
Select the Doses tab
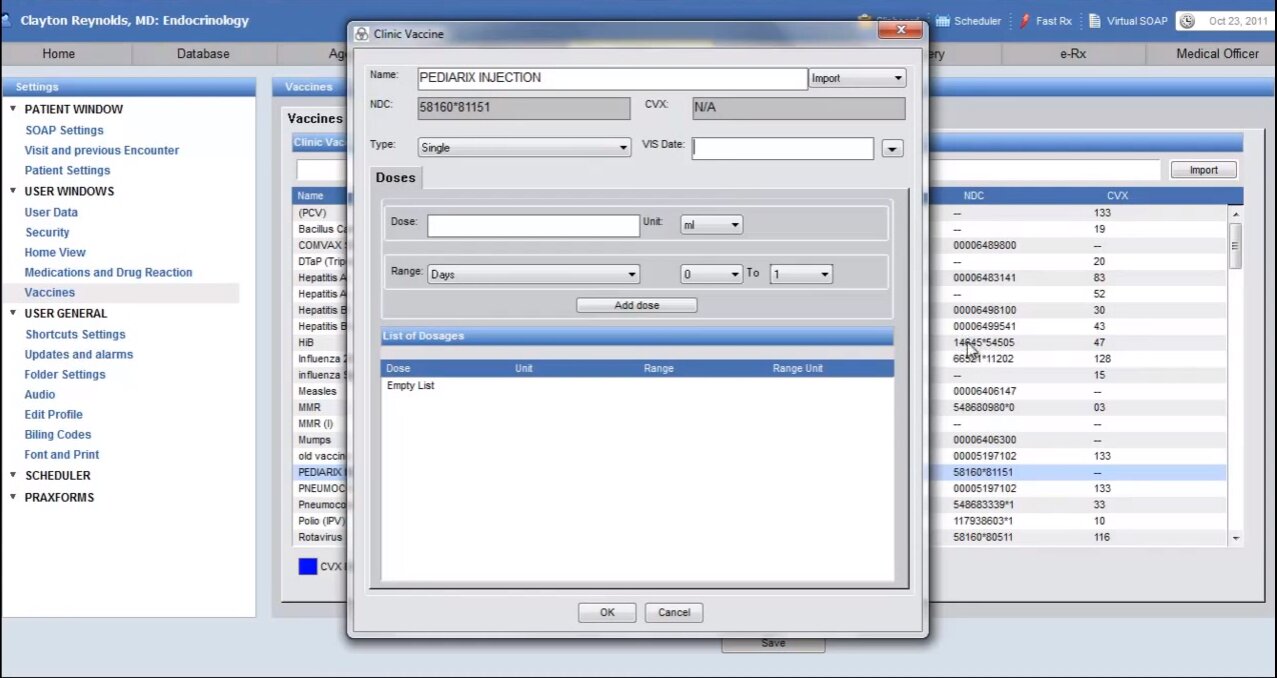(395, 178)
